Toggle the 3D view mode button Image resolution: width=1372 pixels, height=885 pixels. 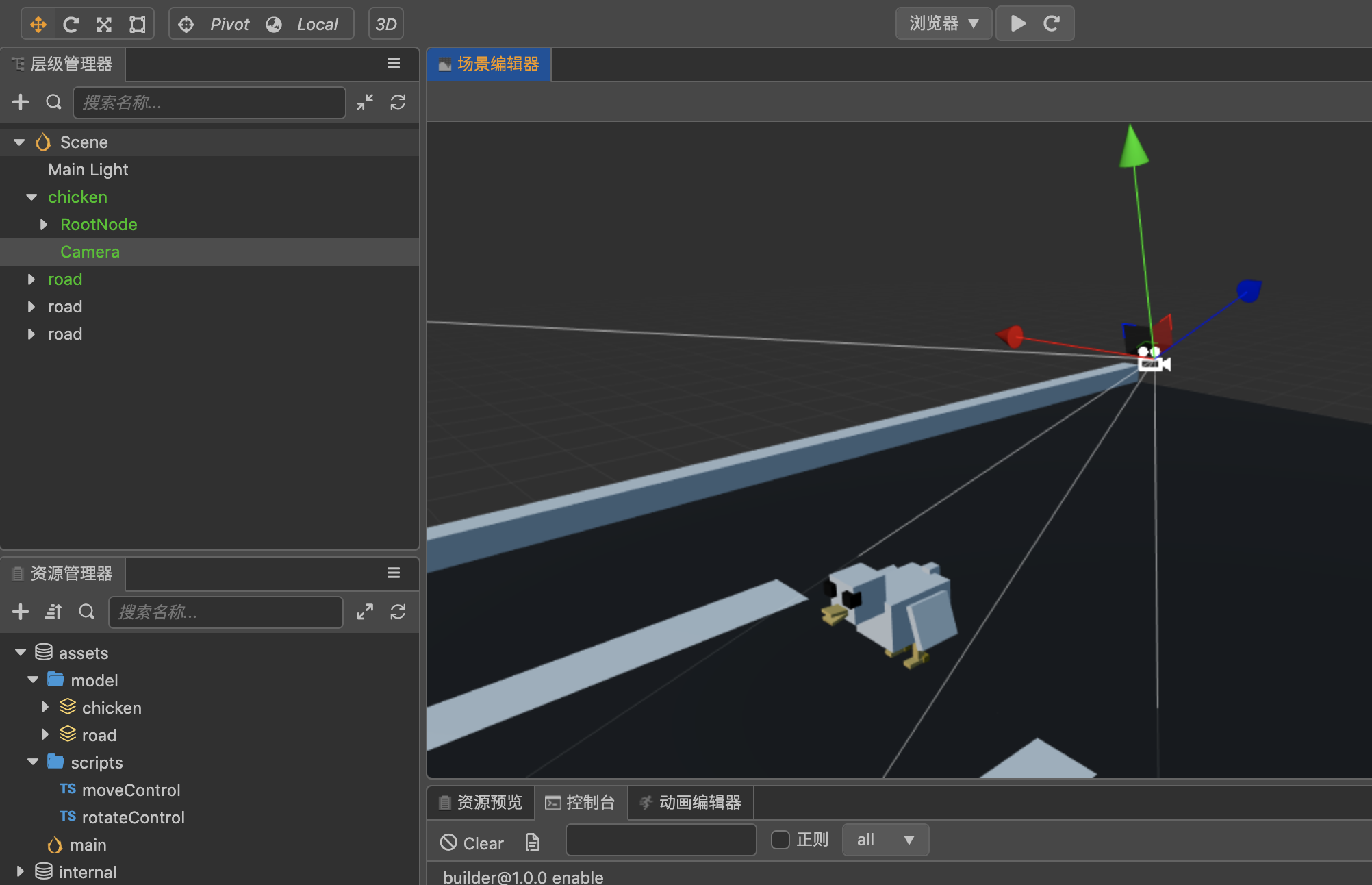point(386,25)
